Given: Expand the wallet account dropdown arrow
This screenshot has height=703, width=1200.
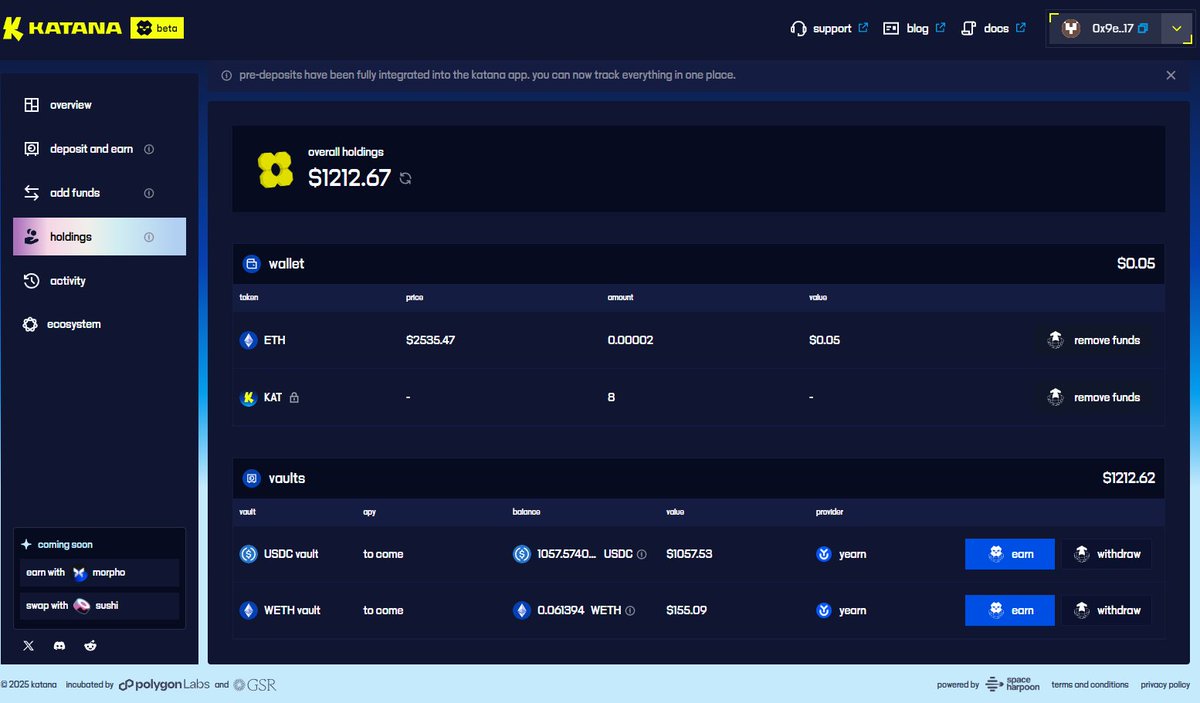Looking at the screenshot, I should coord(1176,29).
